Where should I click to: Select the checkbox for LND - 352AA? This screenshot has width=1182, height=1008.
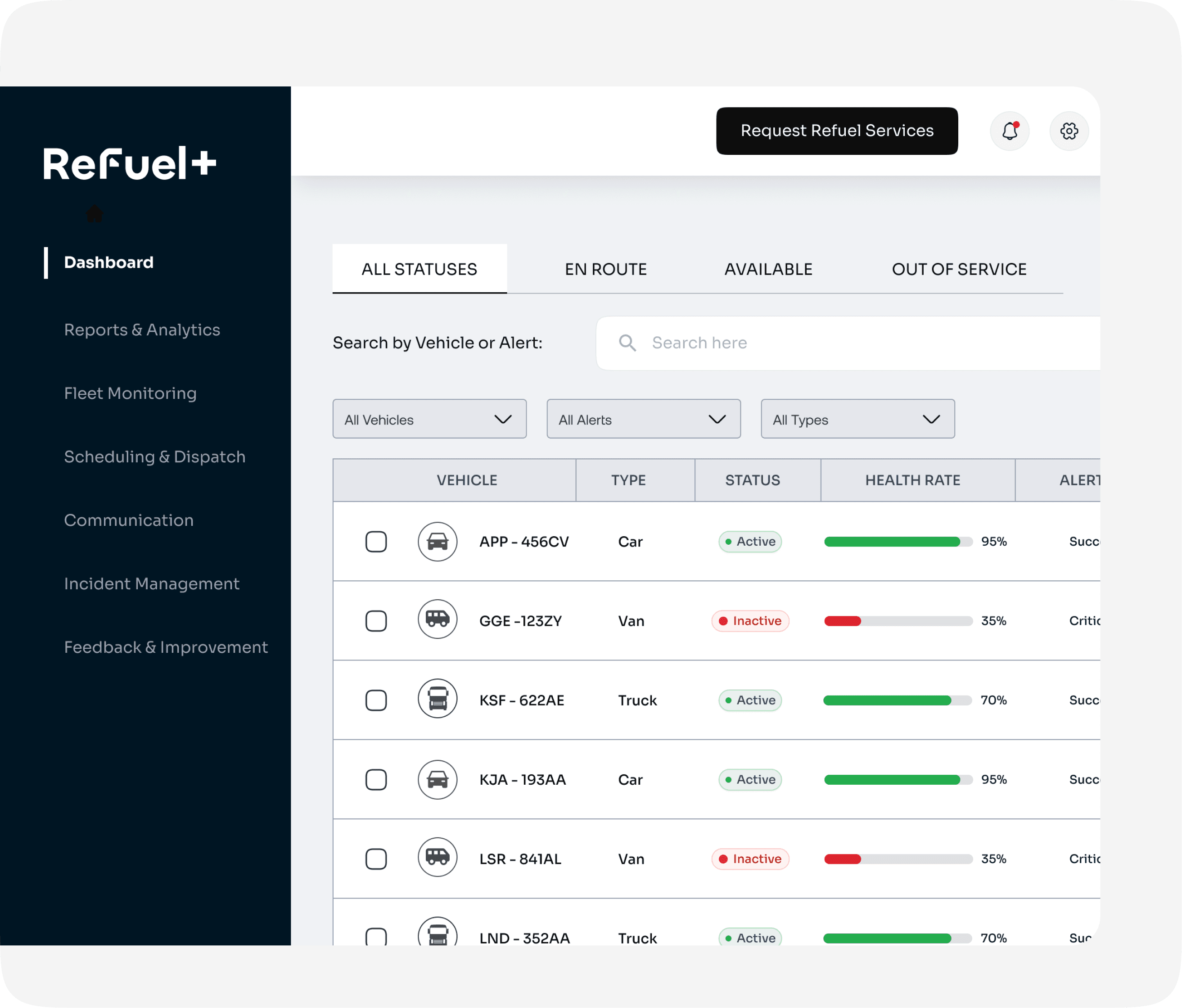[376, 936]
